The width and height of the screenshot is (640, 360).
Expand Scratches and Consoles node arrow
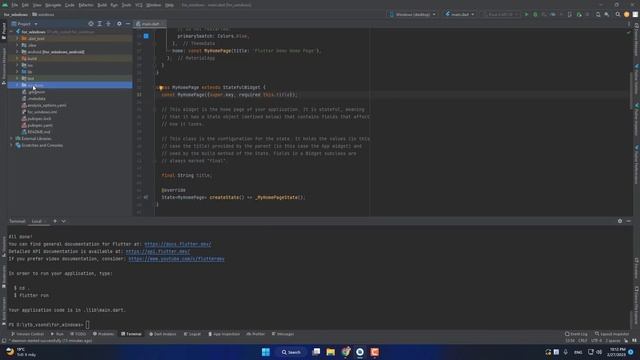click(11, 145)
